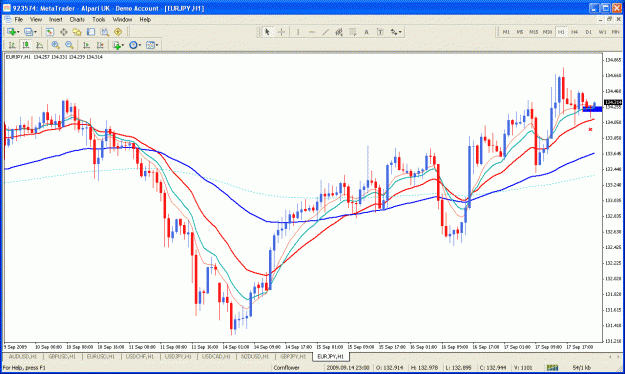The image size is (625, 374).
Task: Set timeframe to MN
Action: click(616, 32)
